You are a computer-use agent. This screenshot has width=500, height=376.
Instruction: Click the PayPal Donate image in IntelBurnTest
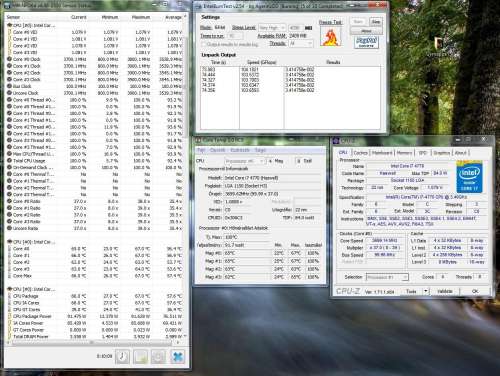tap(366, 42)
